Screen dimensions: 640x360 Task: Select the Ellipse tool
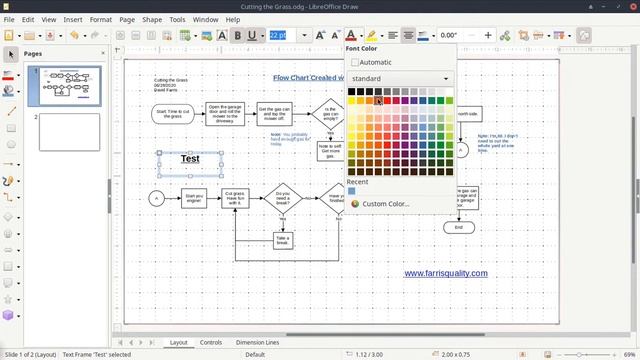click(x=11, y=144)
